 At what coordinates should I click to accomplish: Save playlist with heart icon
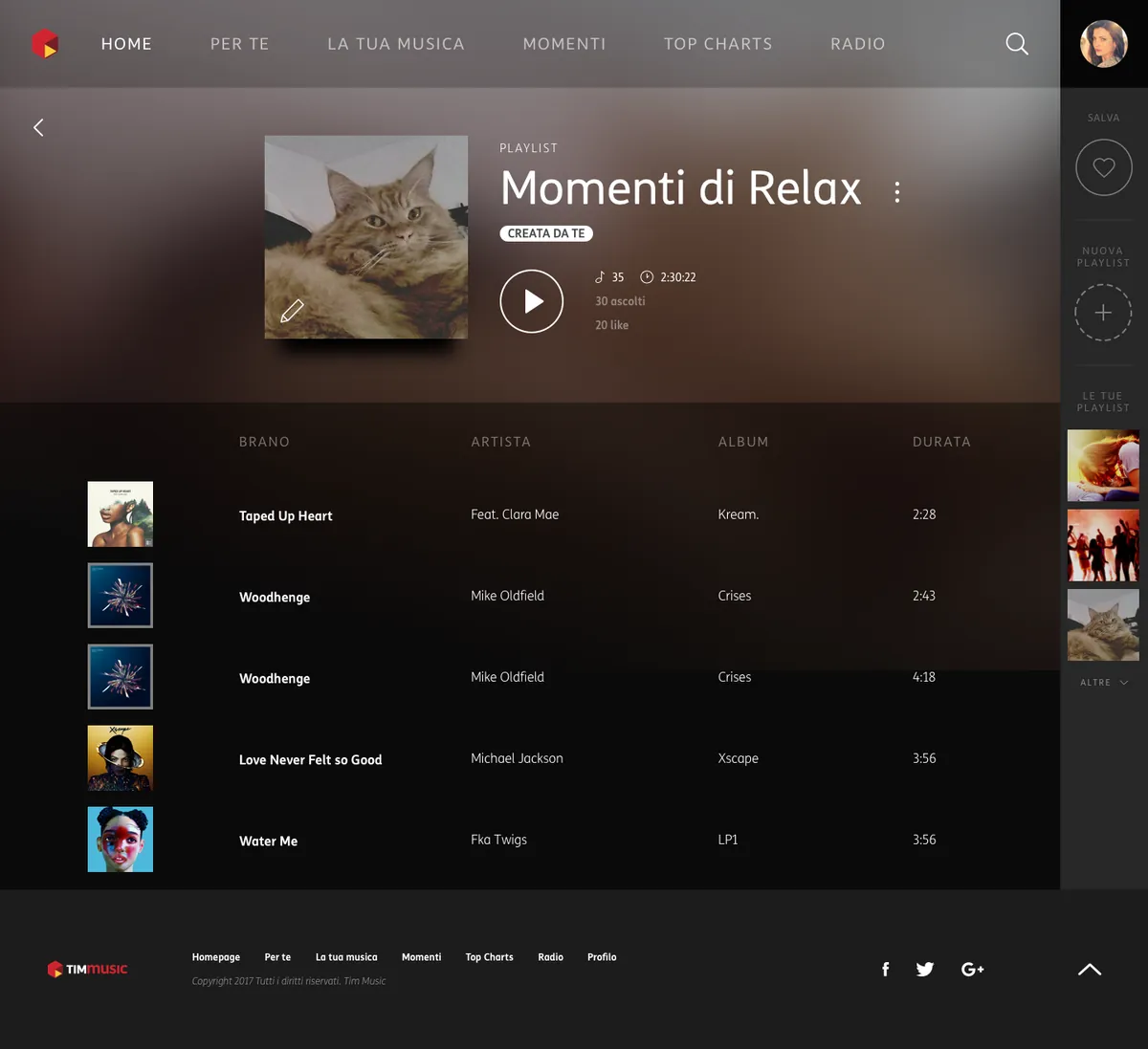pyautogui.click(x=1104, y=167)
